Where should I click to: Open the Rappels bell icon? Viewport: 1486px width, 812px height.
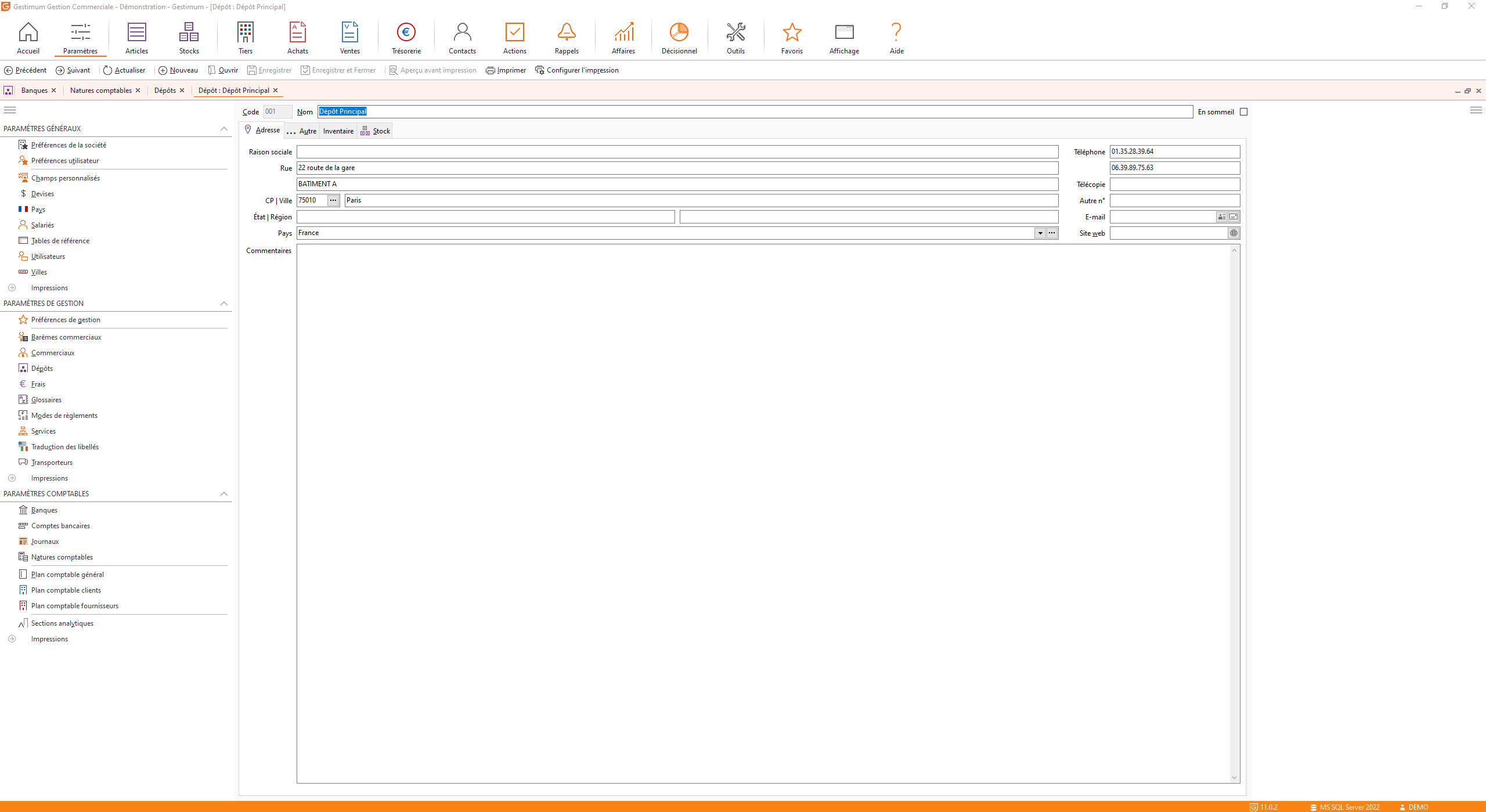click(567, 38)
